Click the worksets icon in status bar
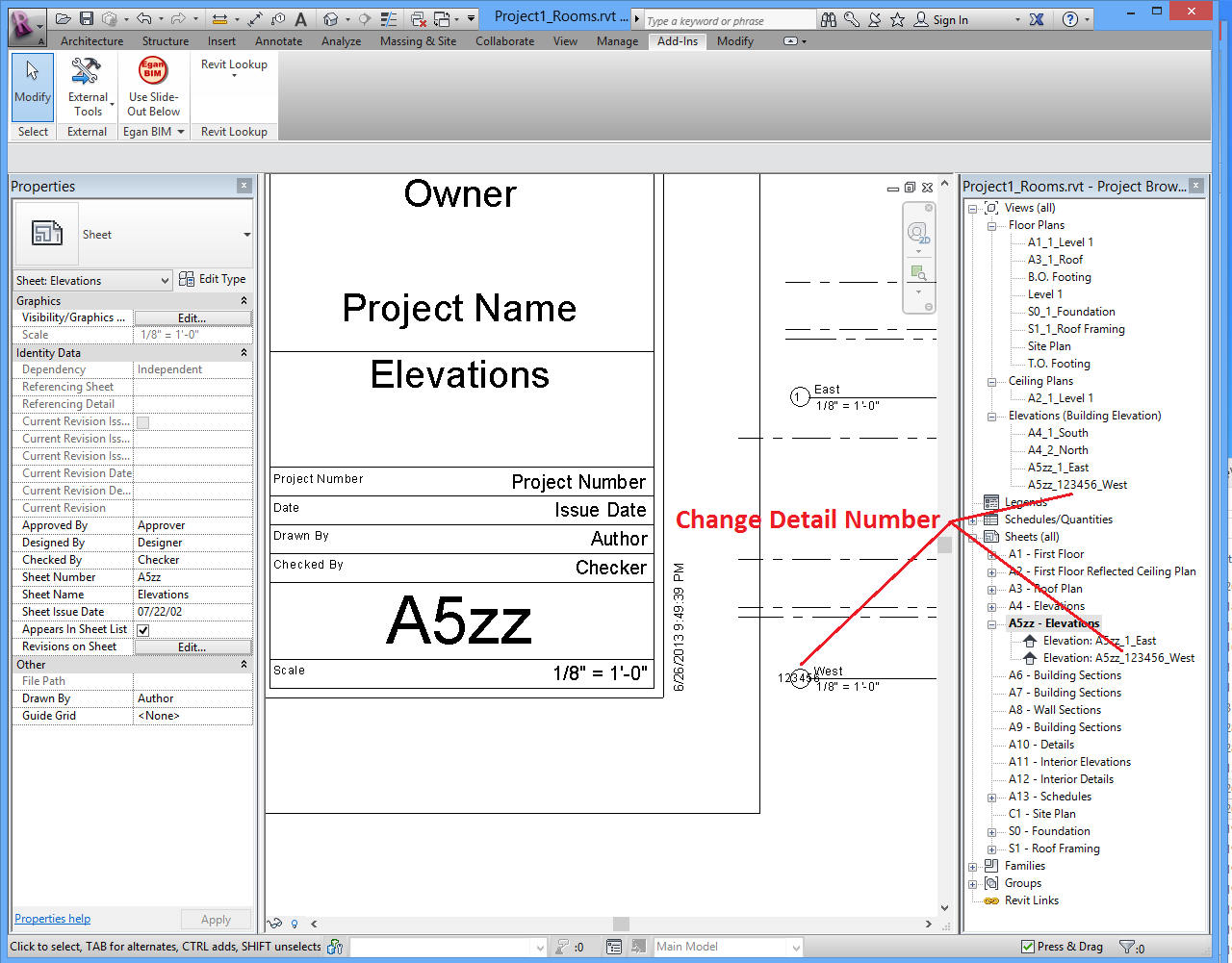The image size is (1232, 963). (x=335, y=947)
